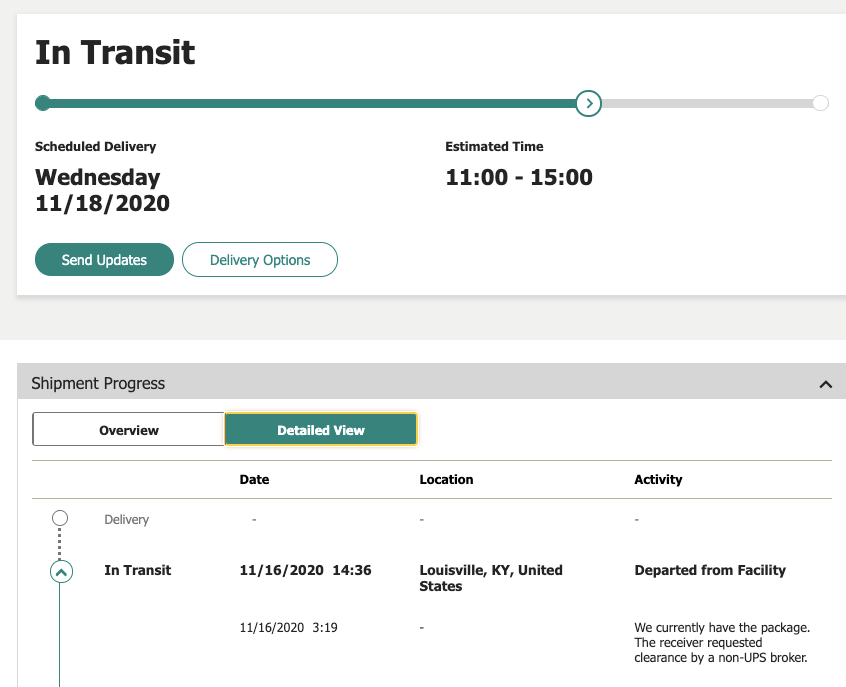This screenshot has height=687, width=846.
Task: Click the Delivery step circle in timeline
Action: coord(60,518)
